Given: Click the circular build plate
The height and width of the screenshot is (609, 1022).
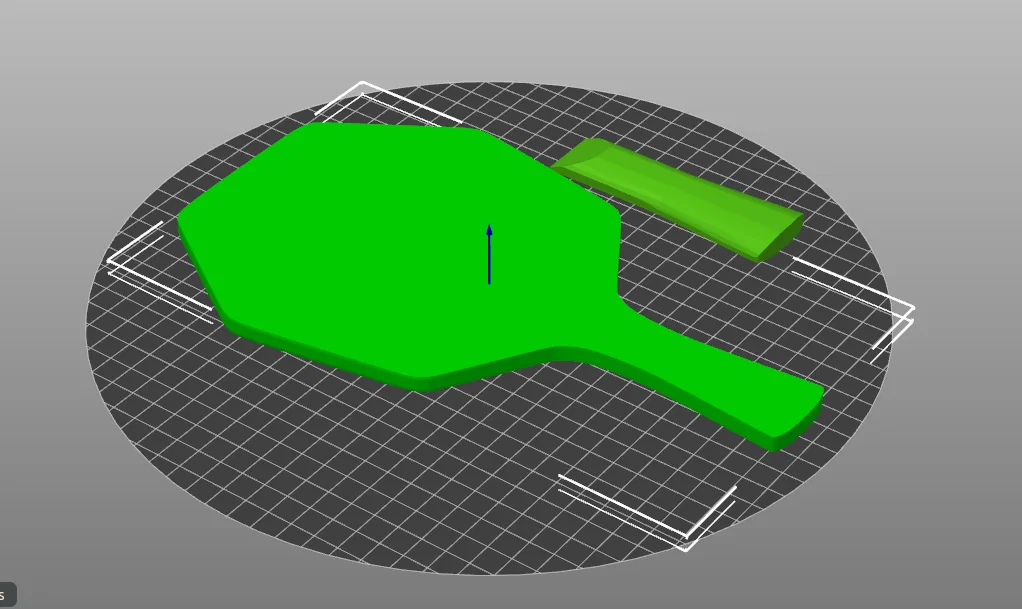Looking at the screenshot, I should tap(300, 470).
